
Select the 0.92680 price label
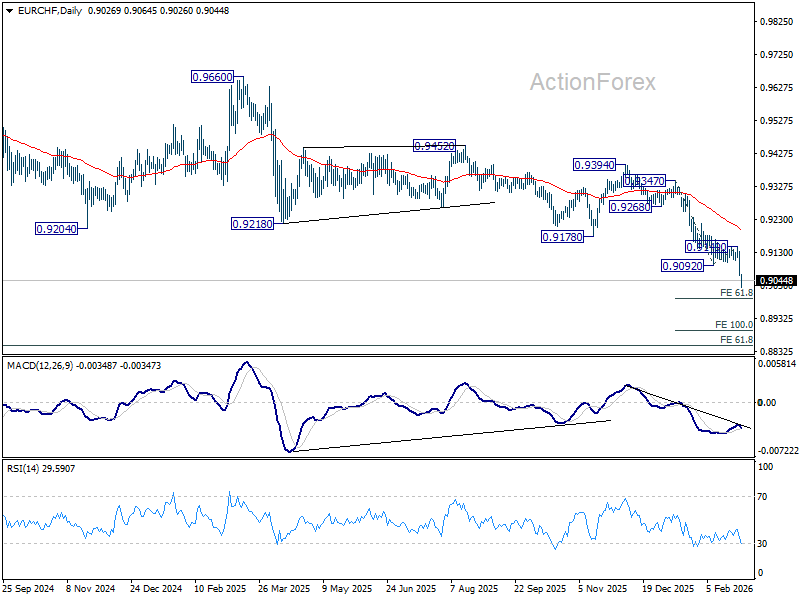[x=631, y=207]
